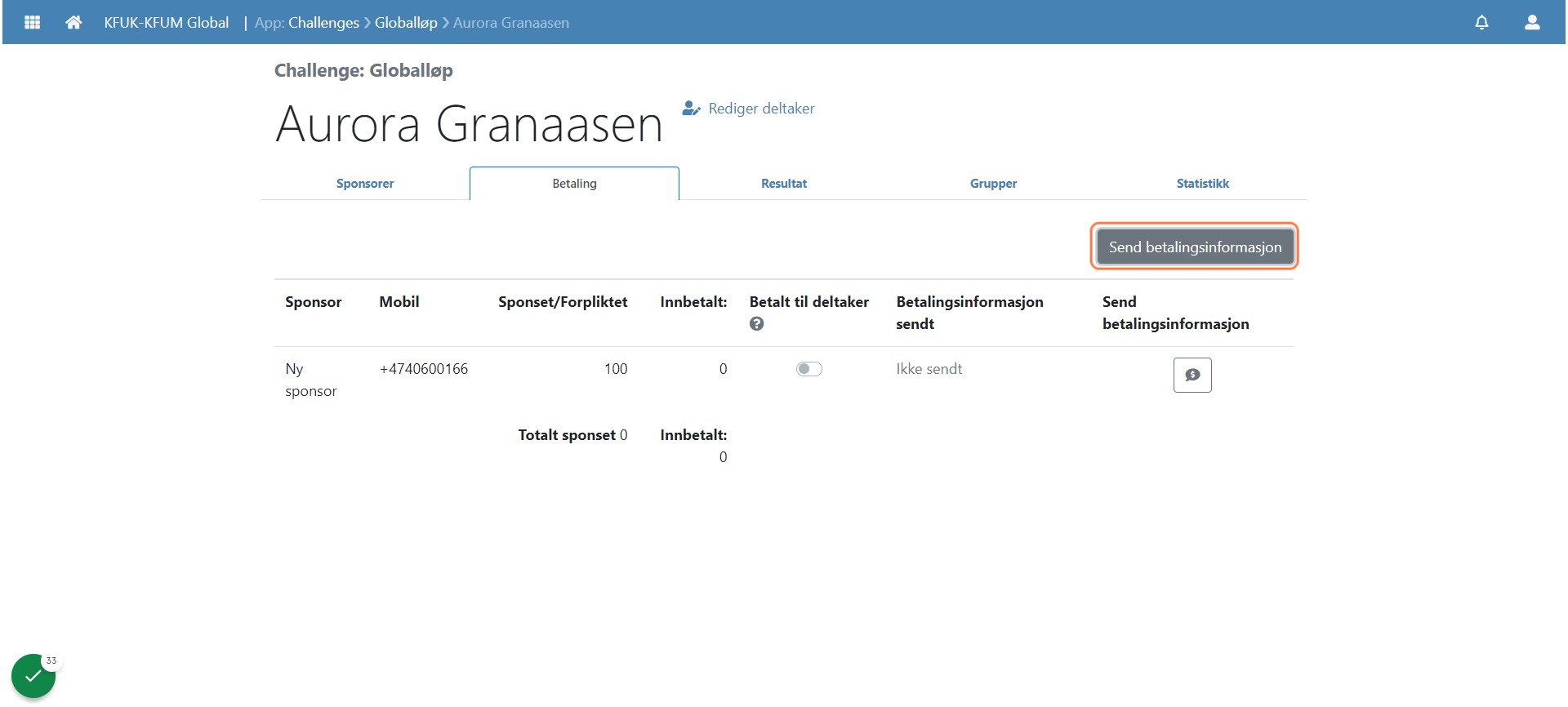
Task: Open the apps grid menu icon
Action: click(x=33, y=22)
